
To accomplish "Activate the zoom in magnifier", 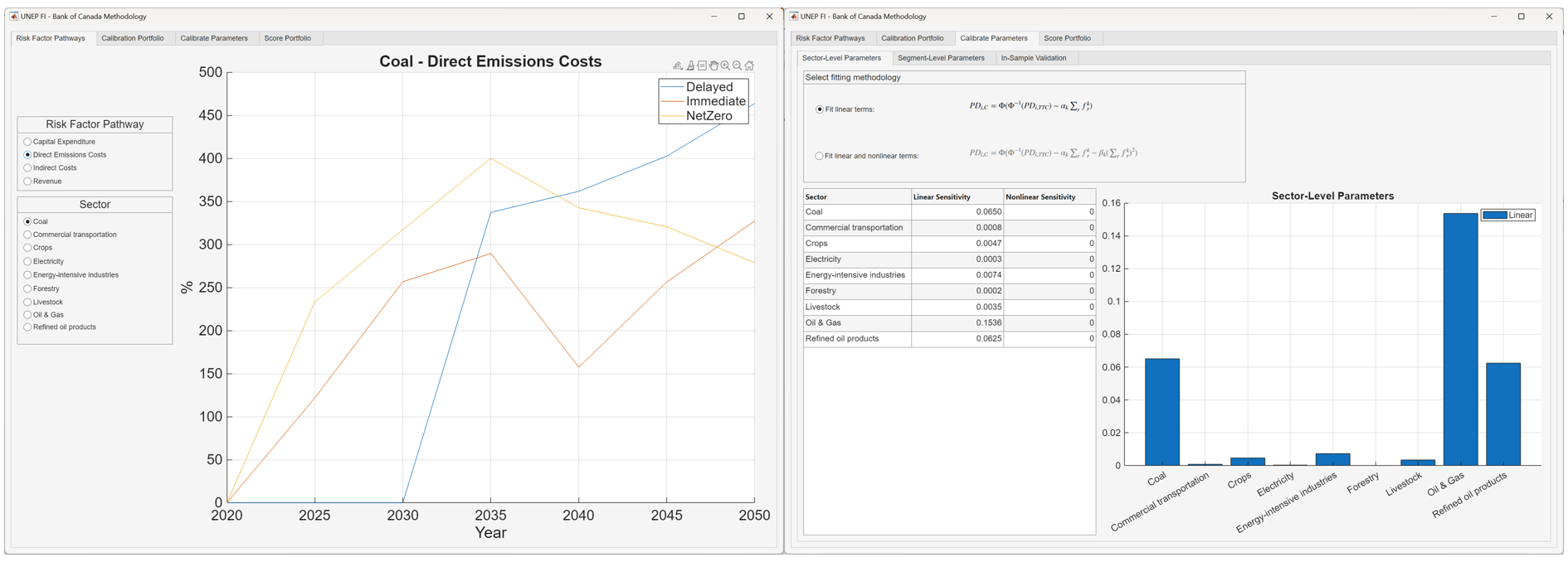I will pos(725,65).
